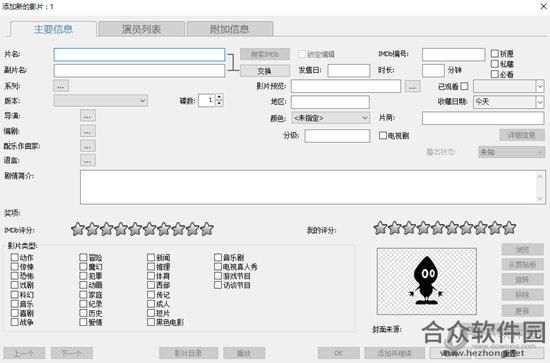
Task: Focus the IMDb编号 input field
Action: [x=454, y=54]
